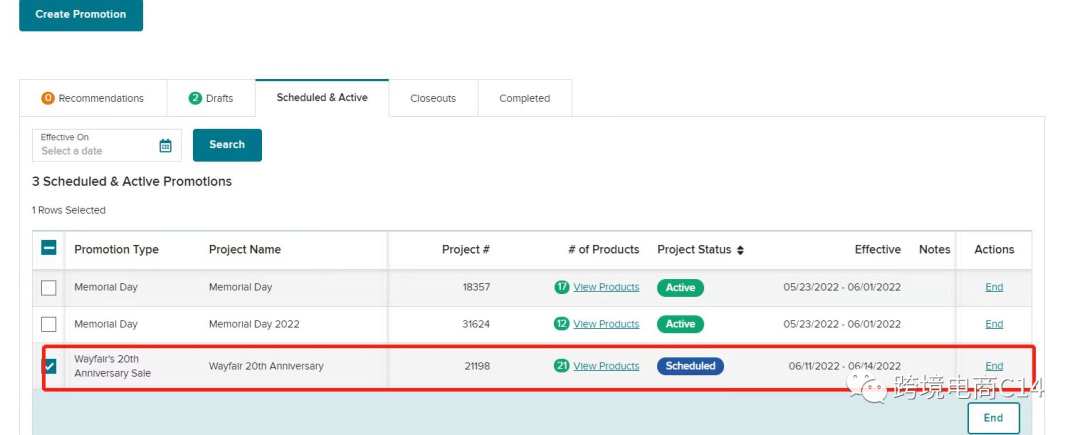Select the orange 0 Recommendations badge
1080x435 pixels.
click(x=48, y=98)
